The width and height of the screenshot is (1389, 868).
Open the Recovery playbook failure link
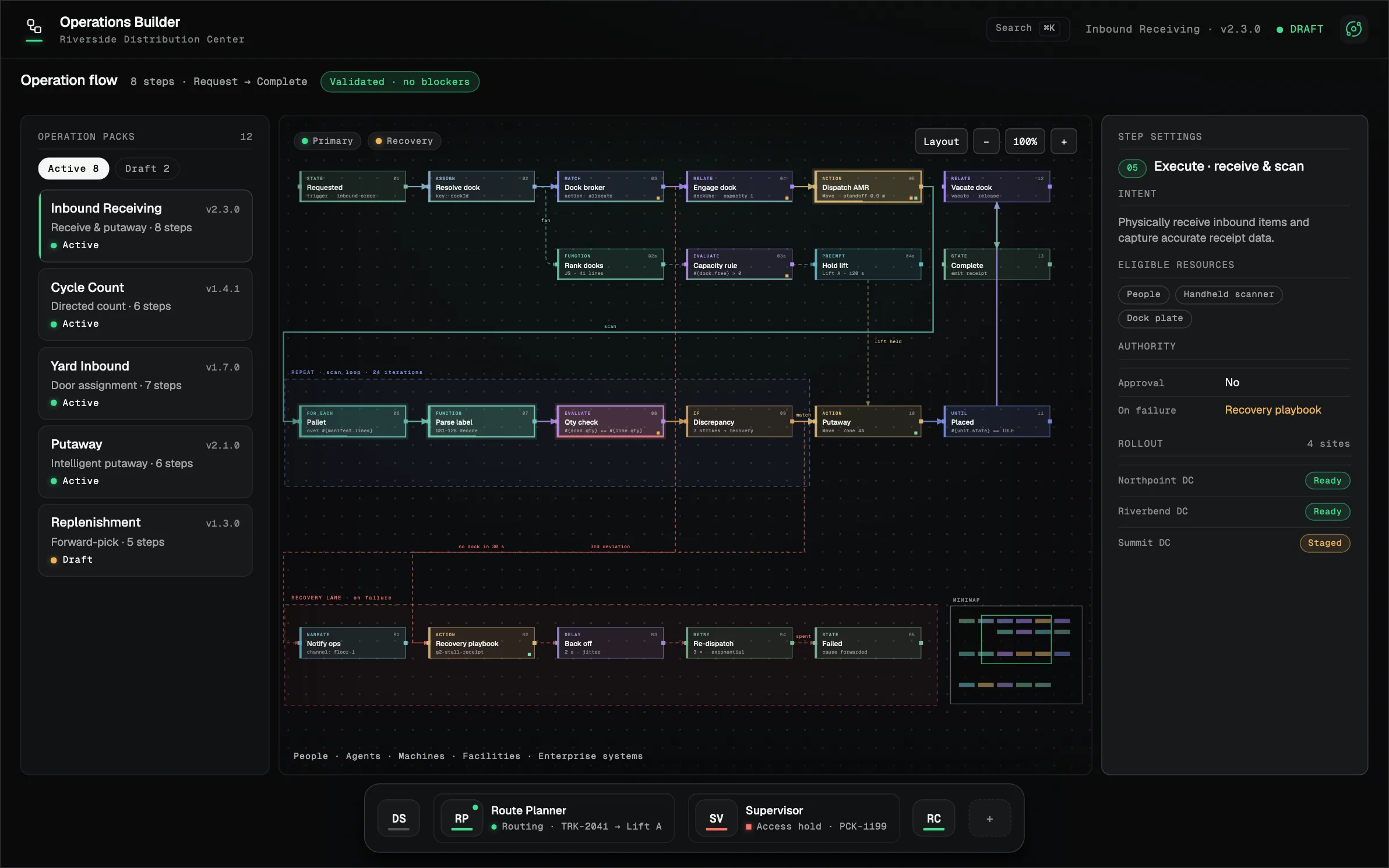[1272, 410]
